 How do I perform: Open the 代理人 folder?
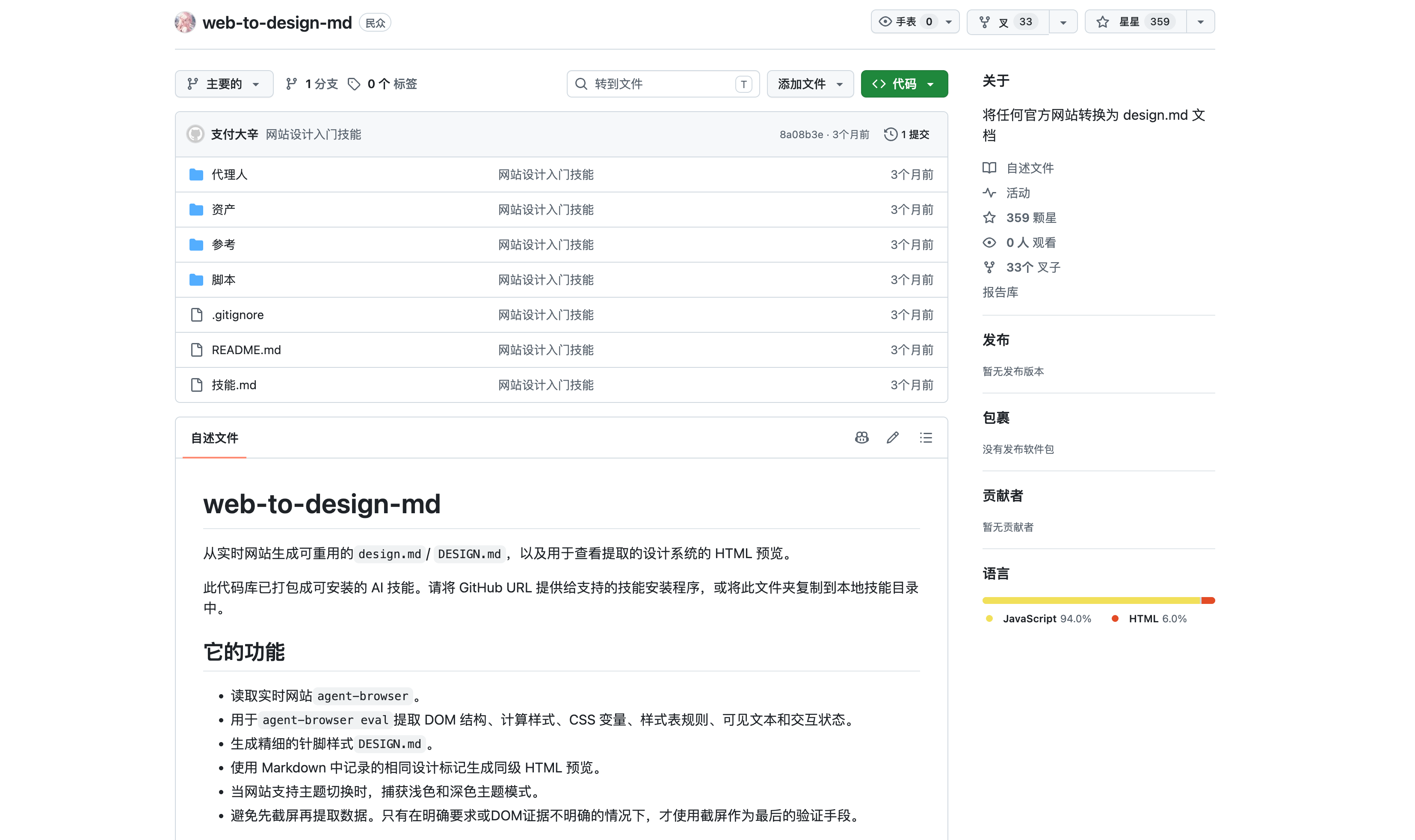point(229,175)
